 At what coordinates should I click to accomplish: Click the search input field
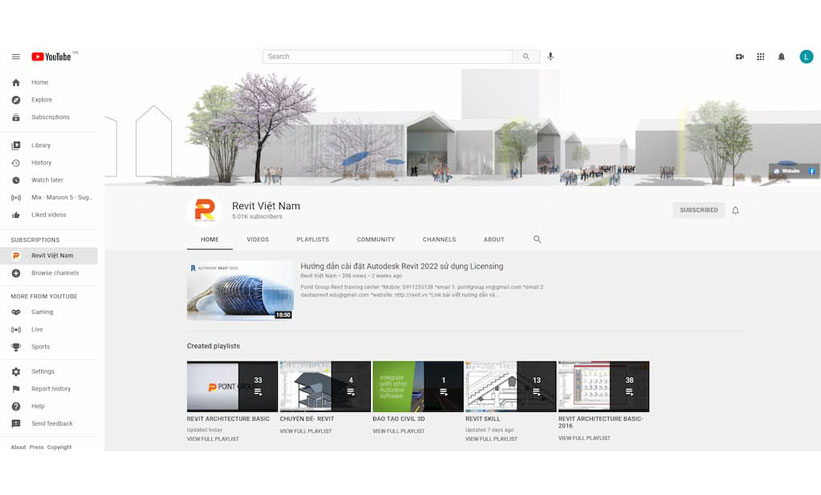pos(387,57)
